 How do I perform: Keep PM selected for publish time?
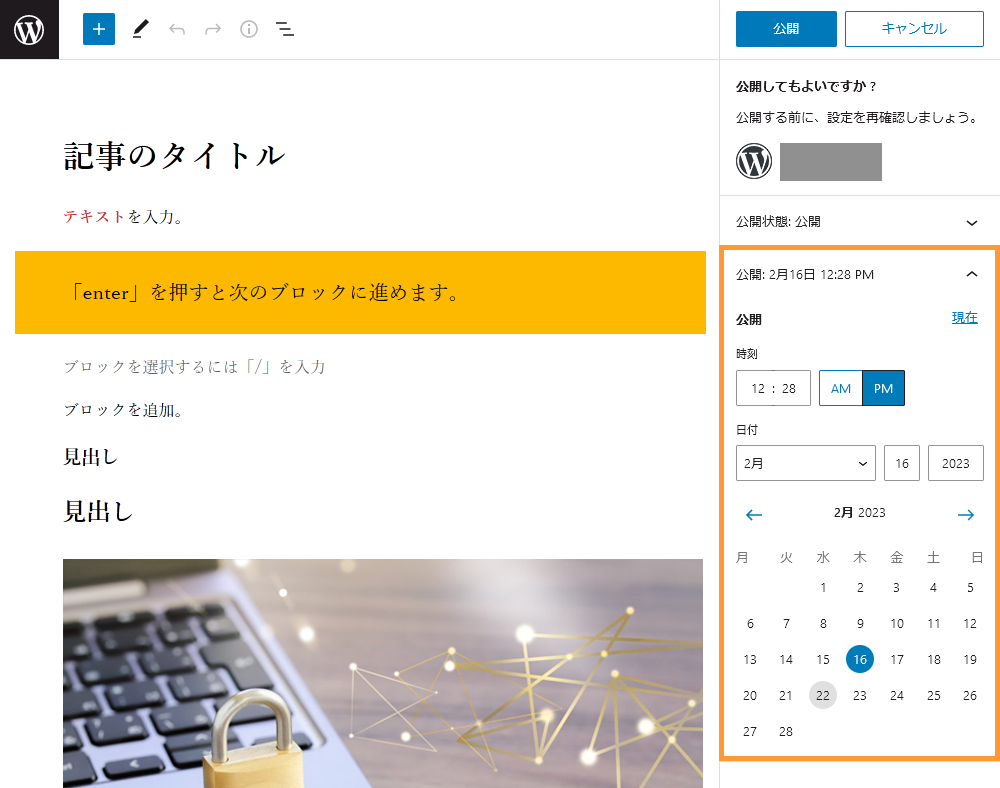[882, 388]
